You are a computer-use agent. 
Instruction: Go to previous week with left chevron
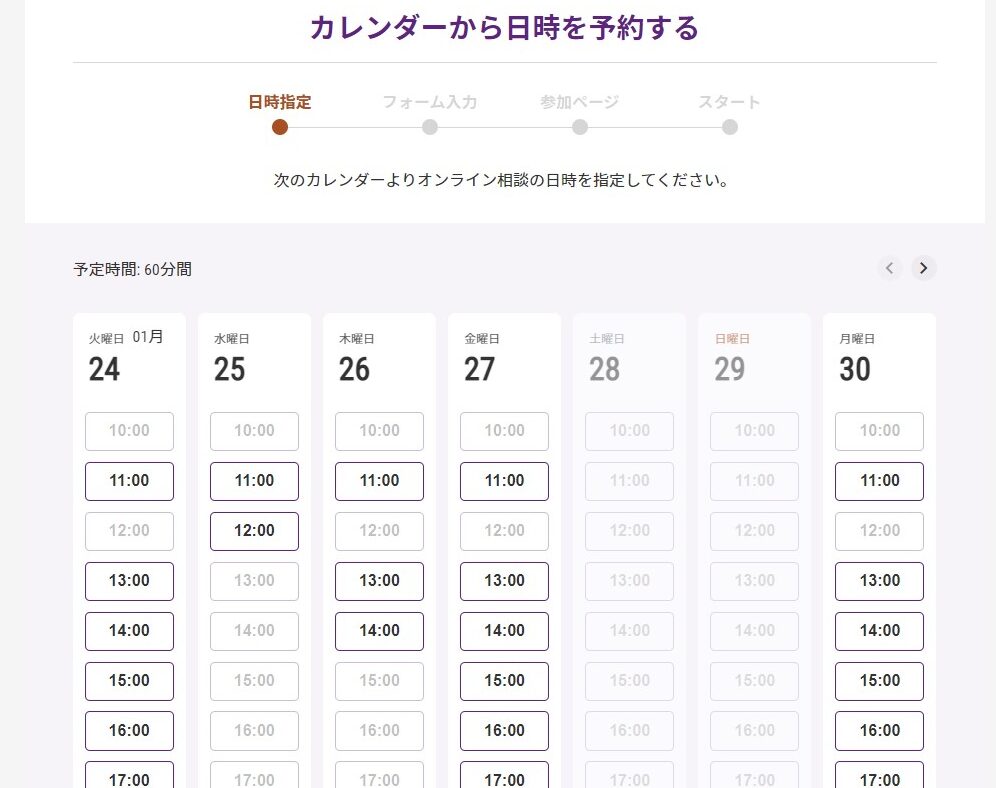[890, 268]
